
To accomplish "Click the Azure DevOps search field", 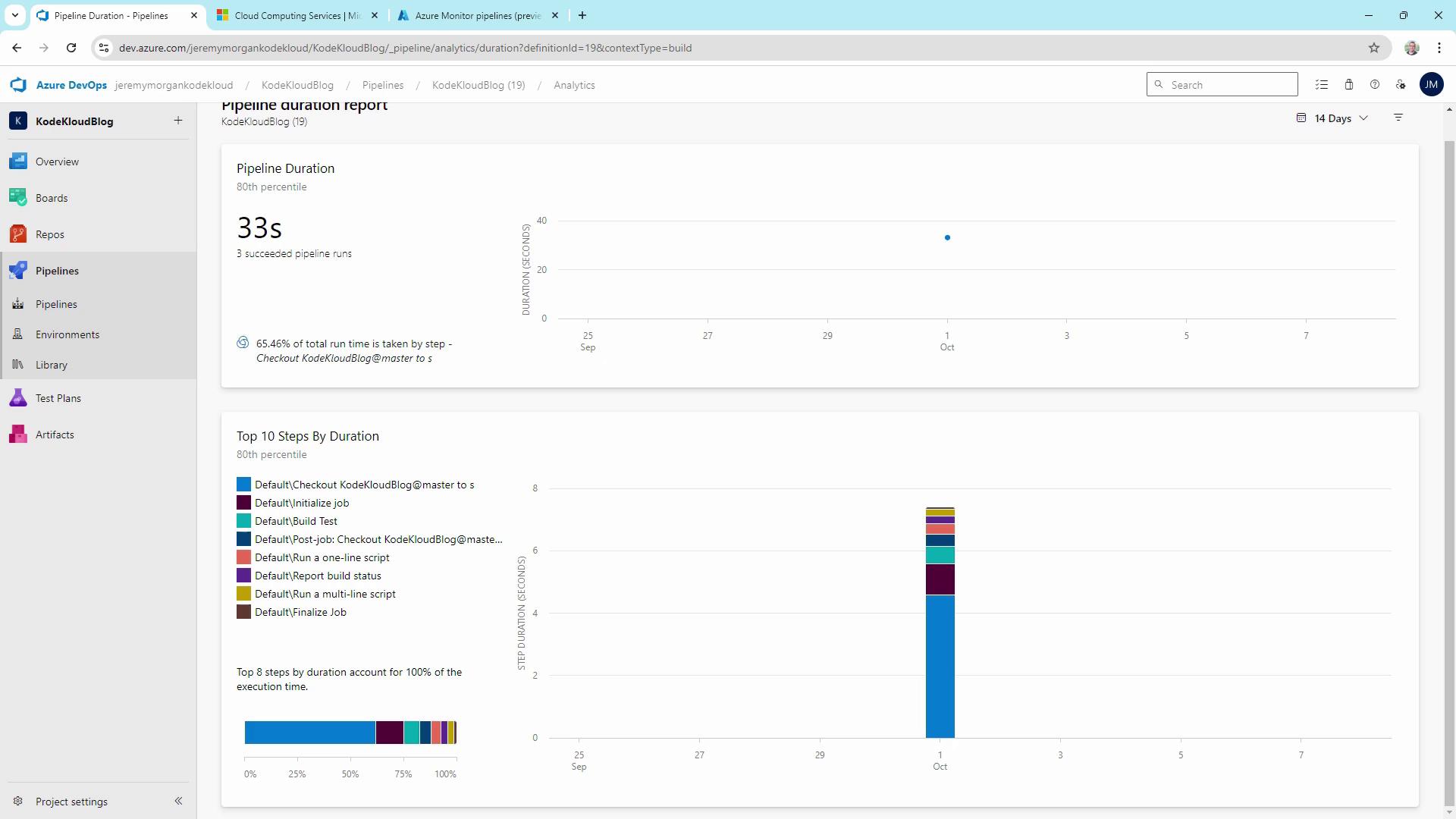I will 1228,85.
